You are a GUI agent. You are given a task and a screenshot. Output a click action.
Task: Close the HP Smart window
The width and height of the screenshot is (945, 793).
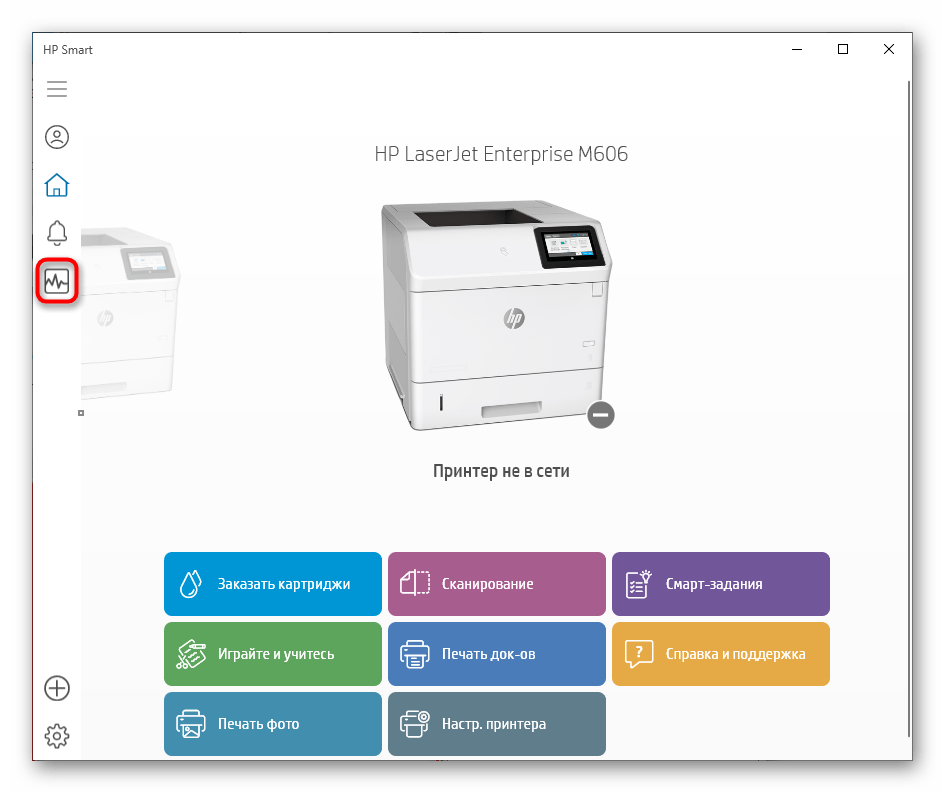coord(889,49)
